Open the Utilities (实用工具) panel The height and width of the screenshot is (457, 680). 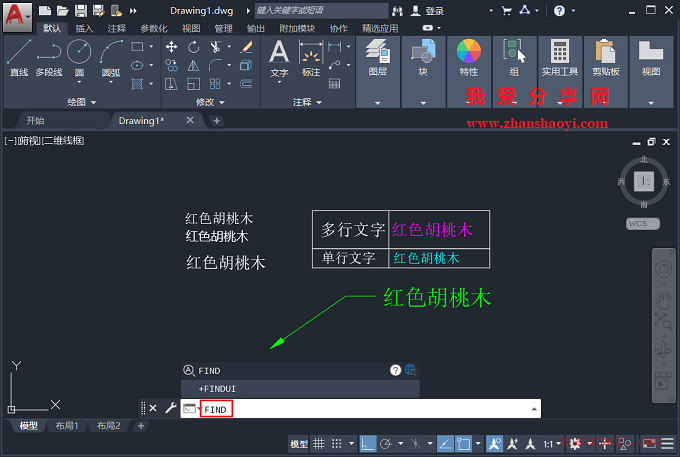[560, 72]
